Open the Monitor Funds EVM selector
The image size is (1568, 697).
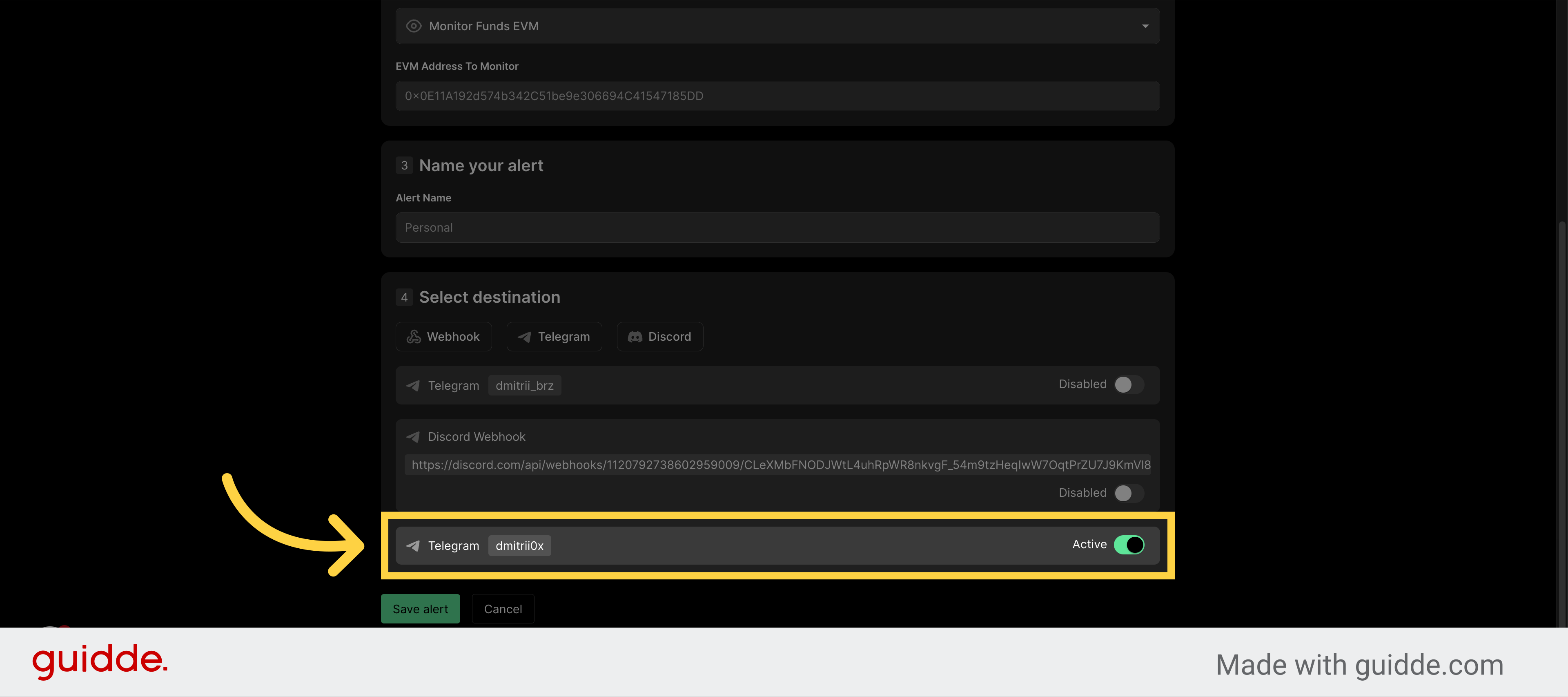[777, 26]
